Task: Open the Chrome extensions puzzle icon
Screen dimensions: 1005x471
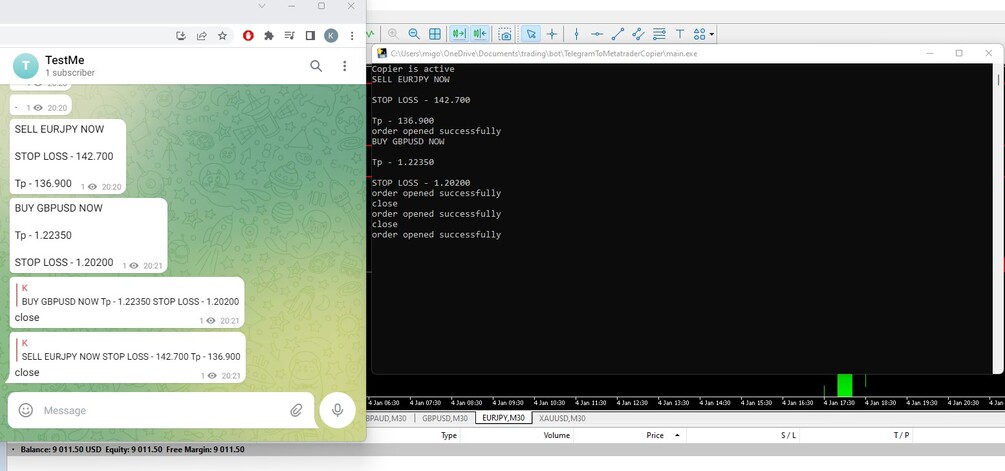Action: pos(269,36)
